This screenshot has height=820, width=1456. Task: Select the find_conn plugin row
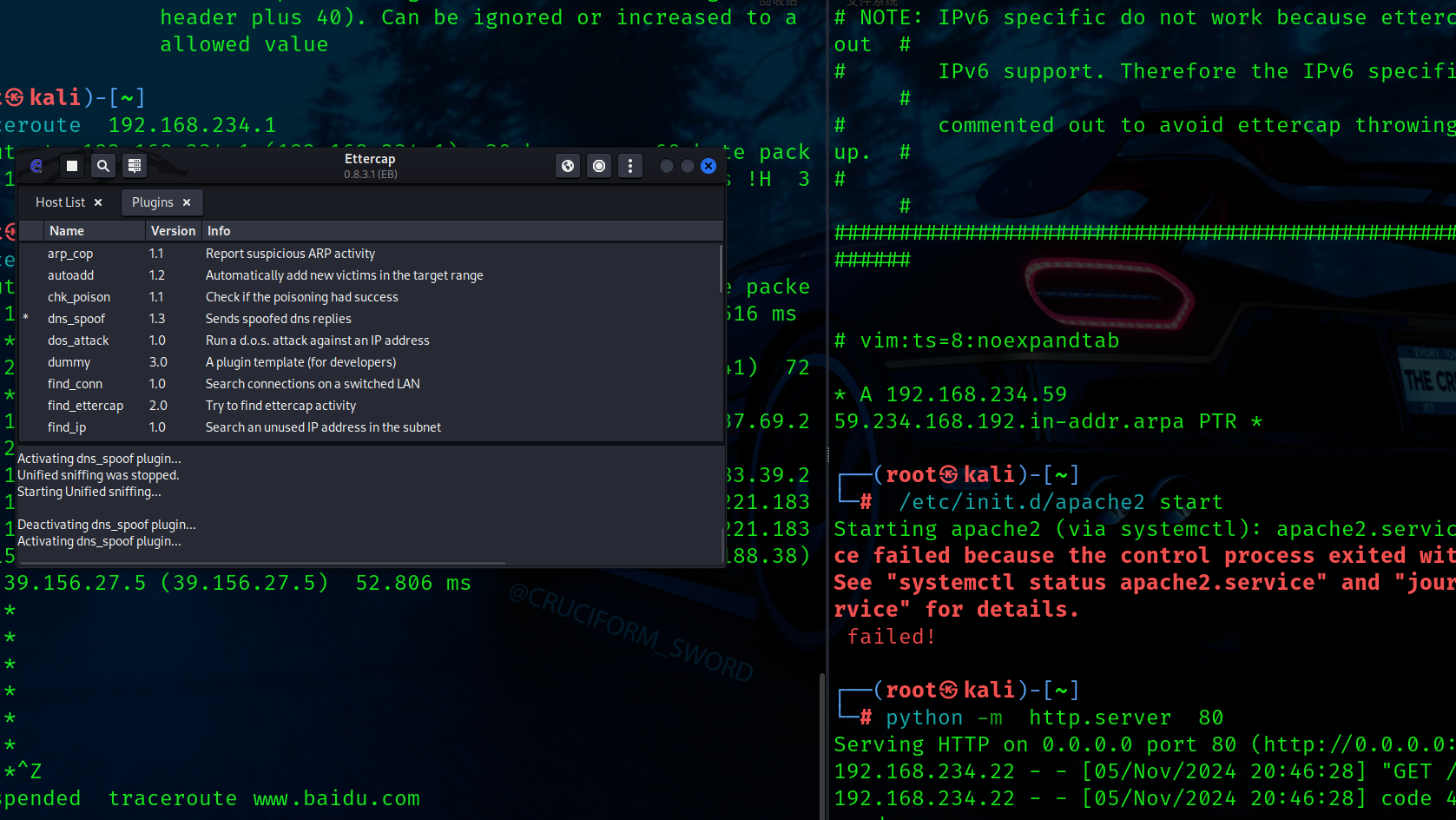pyautogui.click(x=371, y=384)
